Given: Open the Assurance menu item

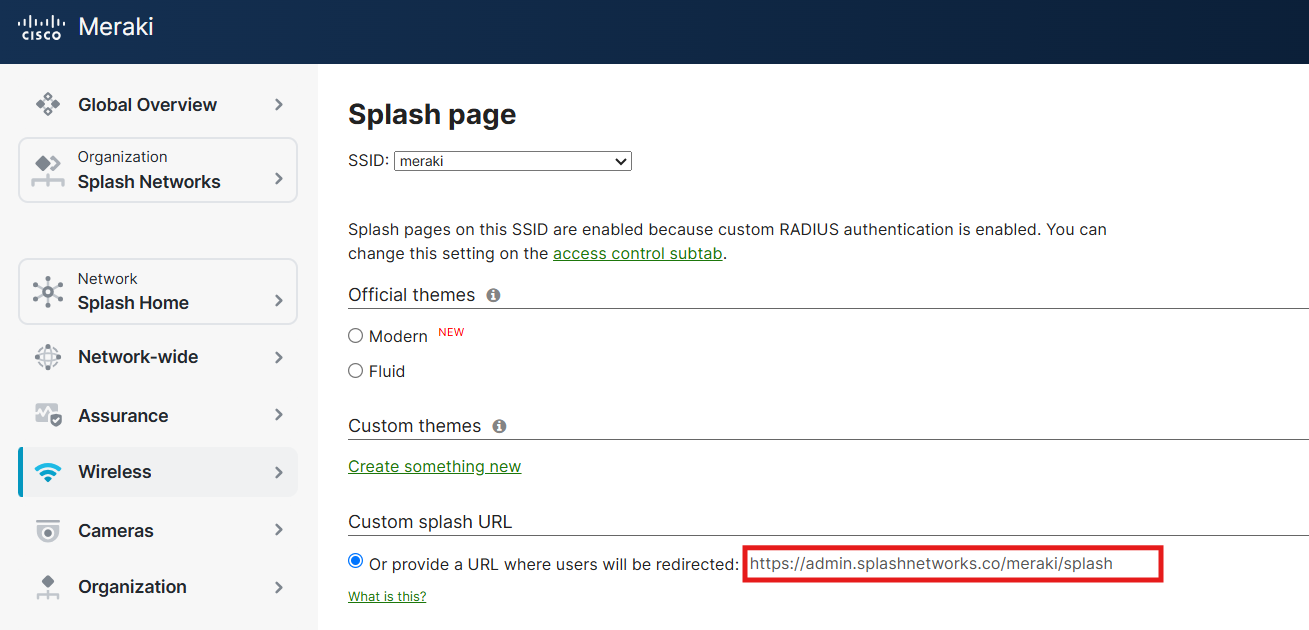Looking at the screenshot, I should (x=158, y=415).
